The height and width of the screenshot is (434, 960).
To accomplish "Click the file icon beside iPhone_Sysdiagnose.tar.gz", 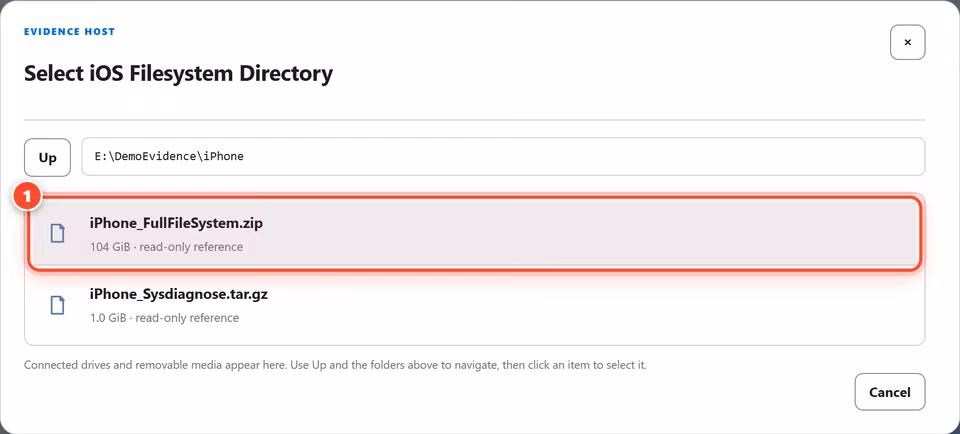I will tap(57, 305).
